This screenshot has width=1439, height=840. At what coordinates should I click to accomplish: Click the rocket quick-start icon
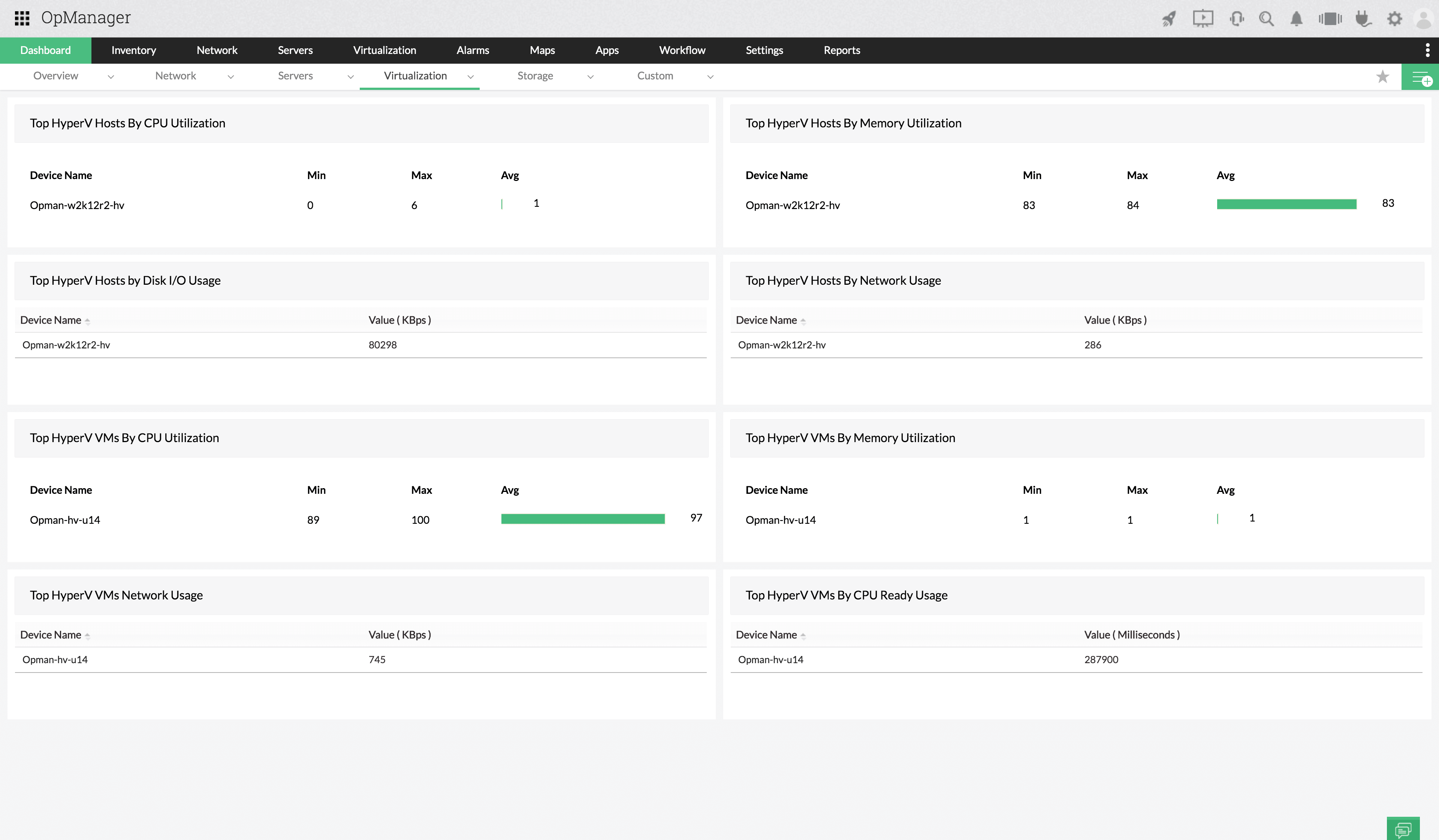(1169, 19)
